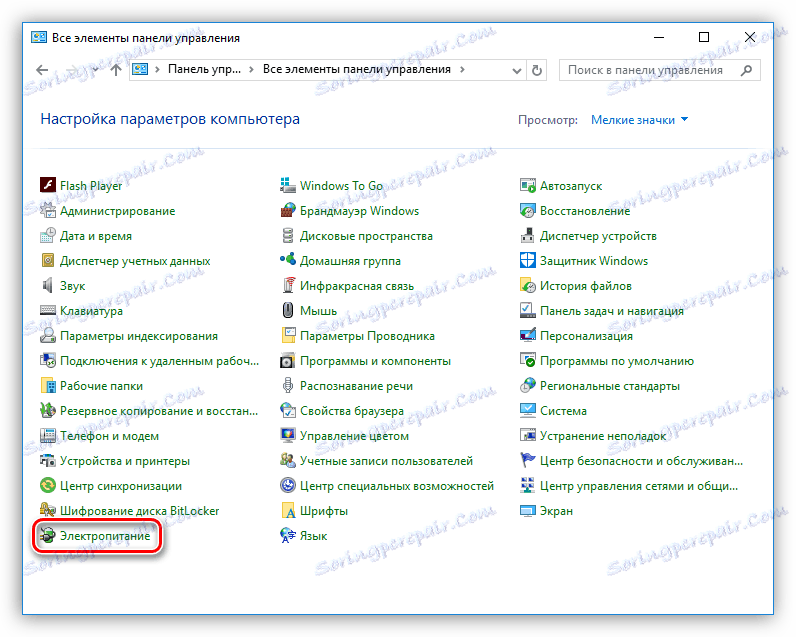Open Параметры индексирования link

click(139, 336)
